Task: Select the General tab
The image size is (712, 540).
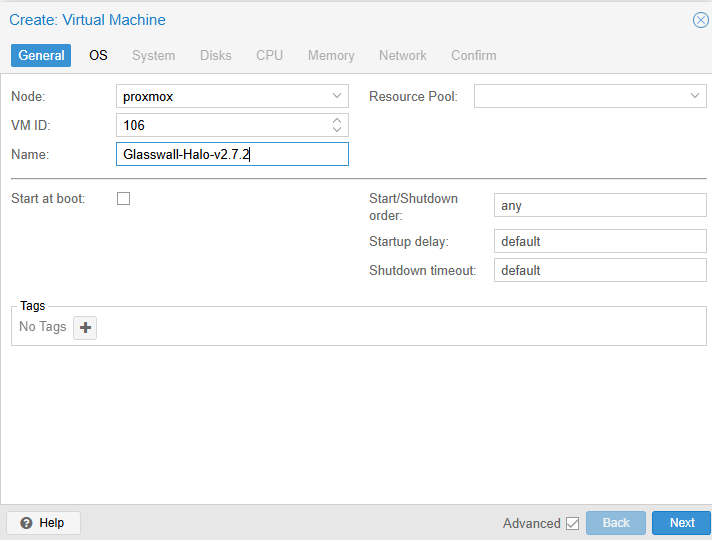Action: 41,55
